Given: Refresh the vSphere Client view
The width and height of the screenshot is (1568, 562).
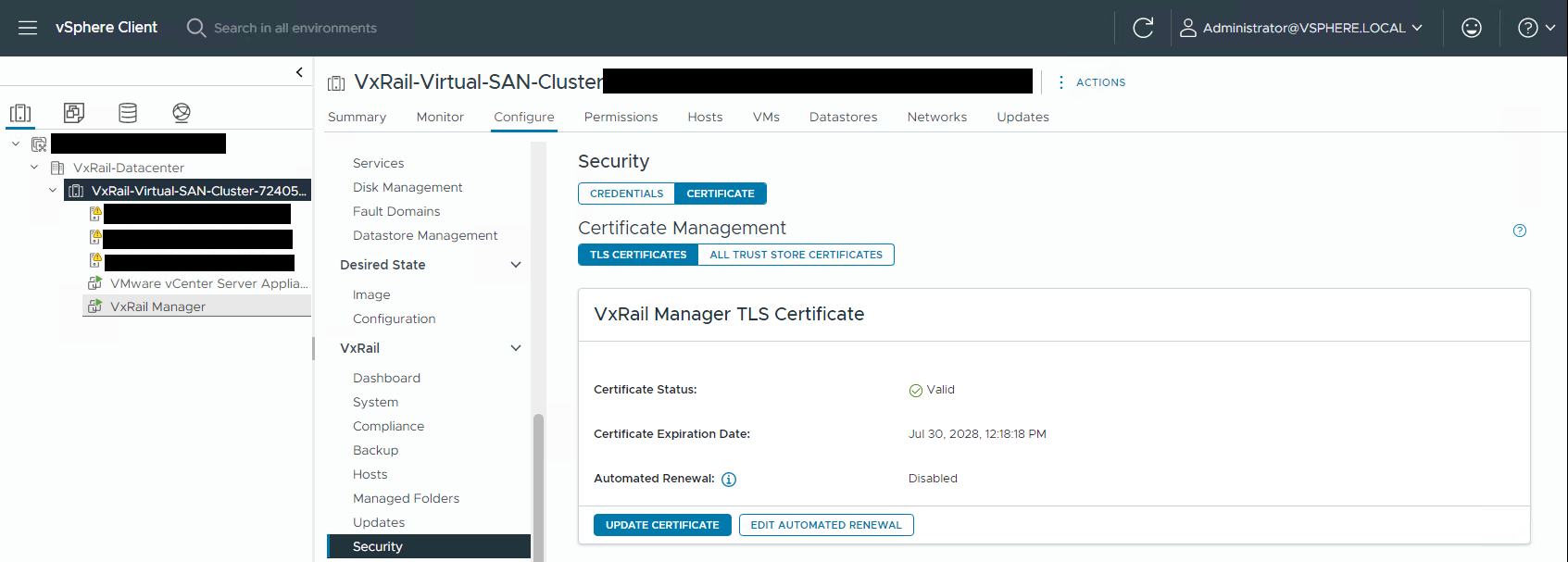Looking at the screenshot, I should 1143,28.
